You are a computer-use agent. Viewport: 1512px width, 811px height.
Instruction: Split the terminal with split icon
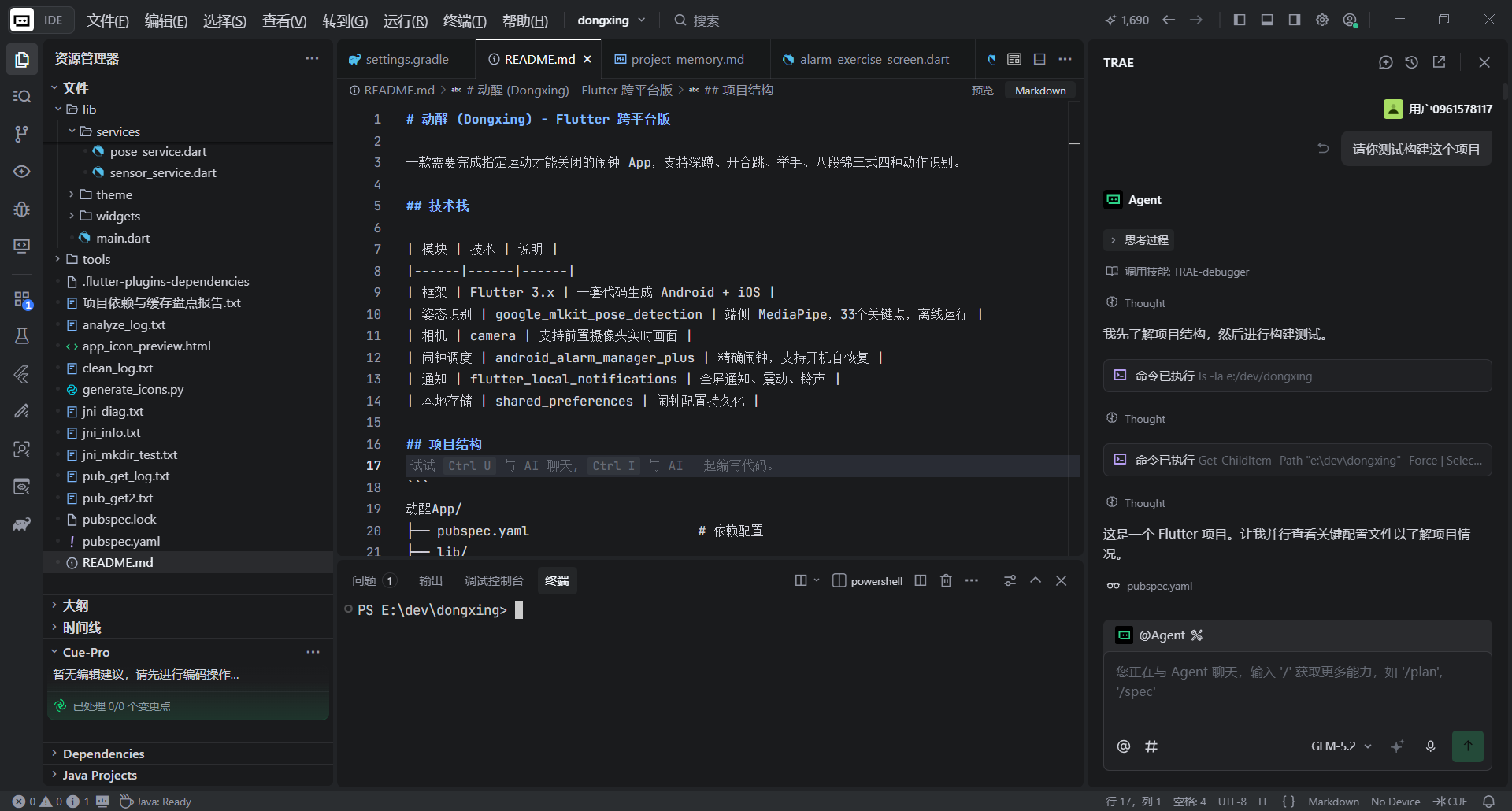coord(920,580)
